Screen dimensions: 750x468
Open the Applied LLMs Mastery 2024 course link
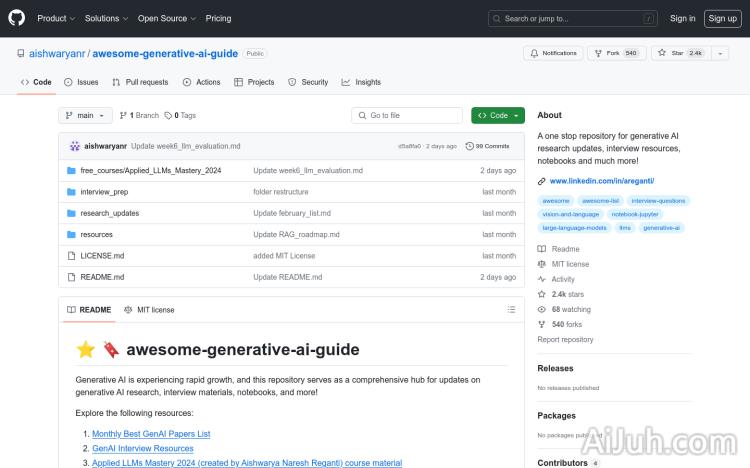tap(247, 463)
